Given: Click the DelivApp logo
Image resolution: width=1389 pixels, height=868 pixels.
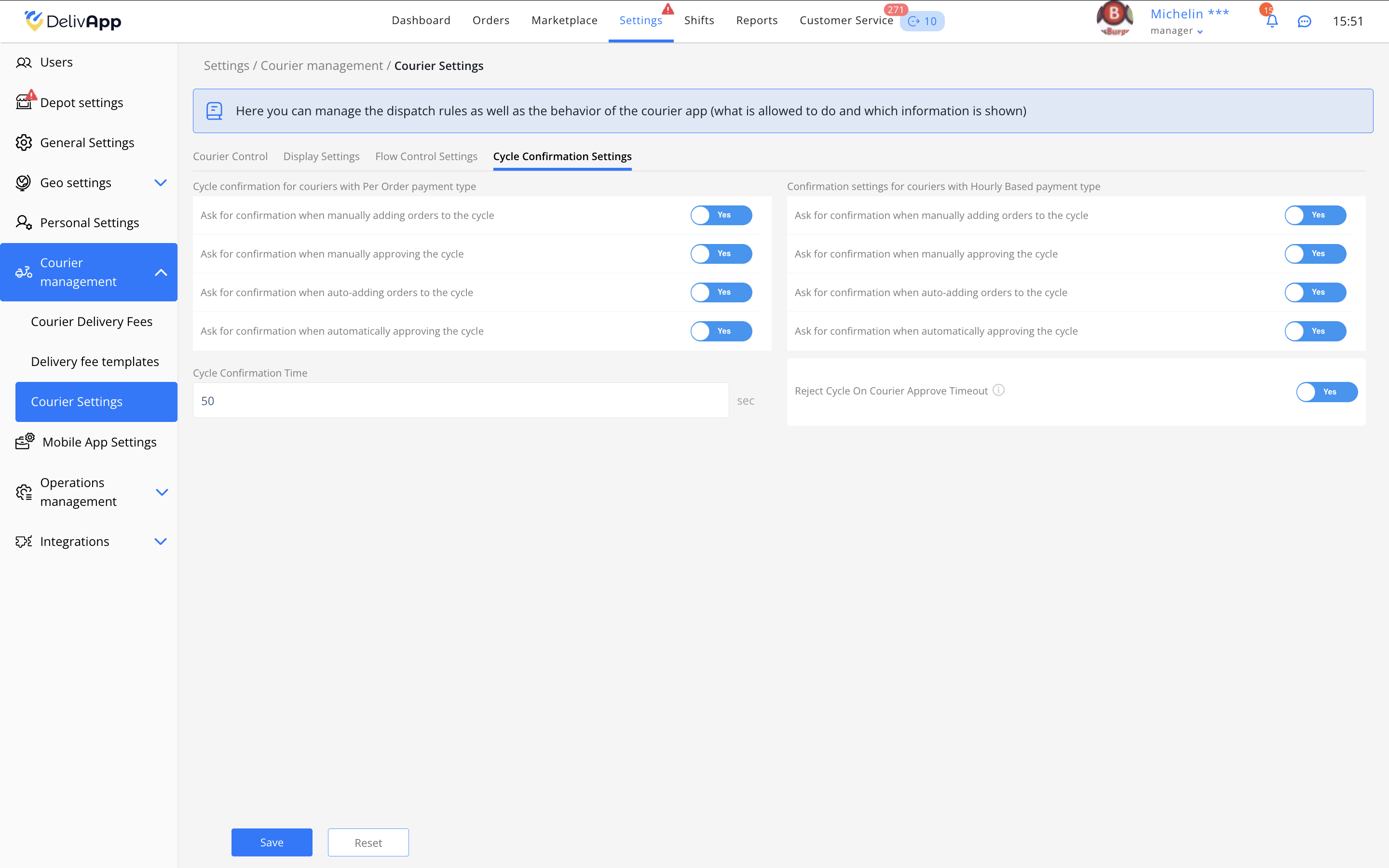Looking at the screenshot, I should (x=73, y=21).
